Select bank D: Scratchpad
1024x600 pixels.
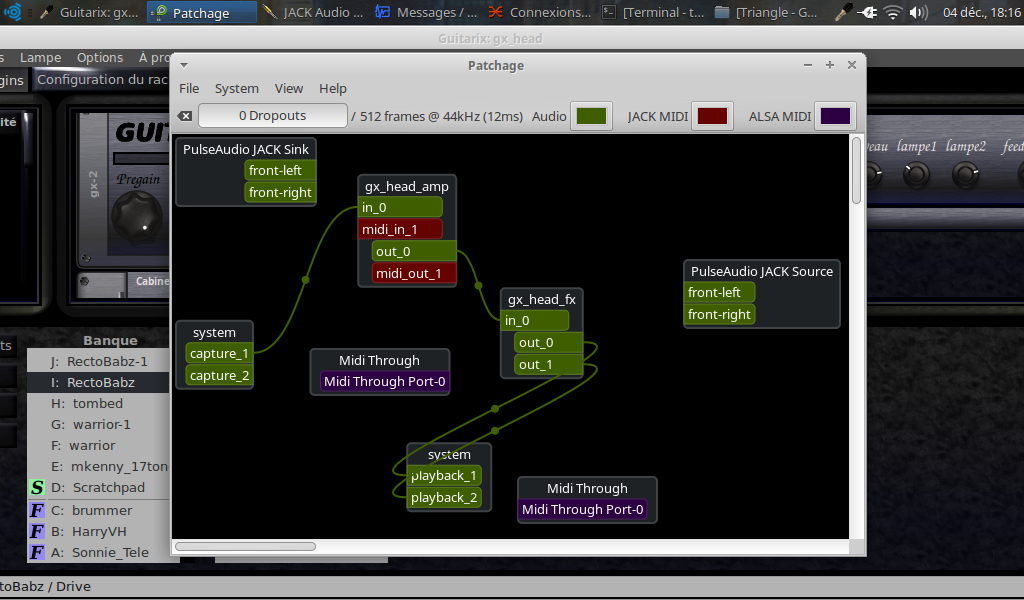(x=99, y=488)
